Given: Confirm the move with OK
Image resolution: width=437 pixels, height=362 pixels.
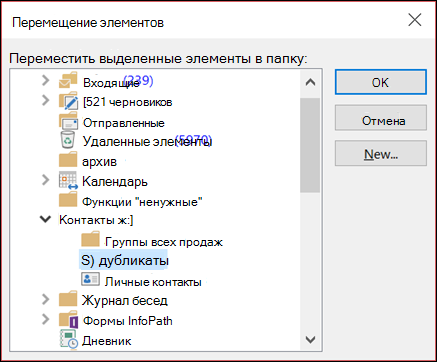Looking at the screenshot, I should coord(381,82).
